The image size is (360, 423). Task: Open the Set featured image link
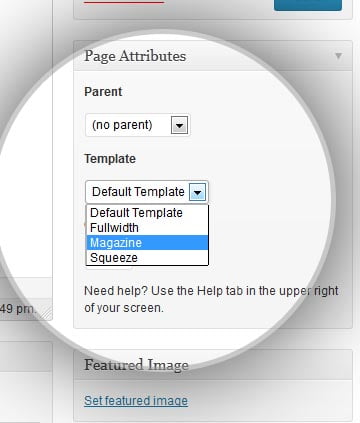coord(136,400)
